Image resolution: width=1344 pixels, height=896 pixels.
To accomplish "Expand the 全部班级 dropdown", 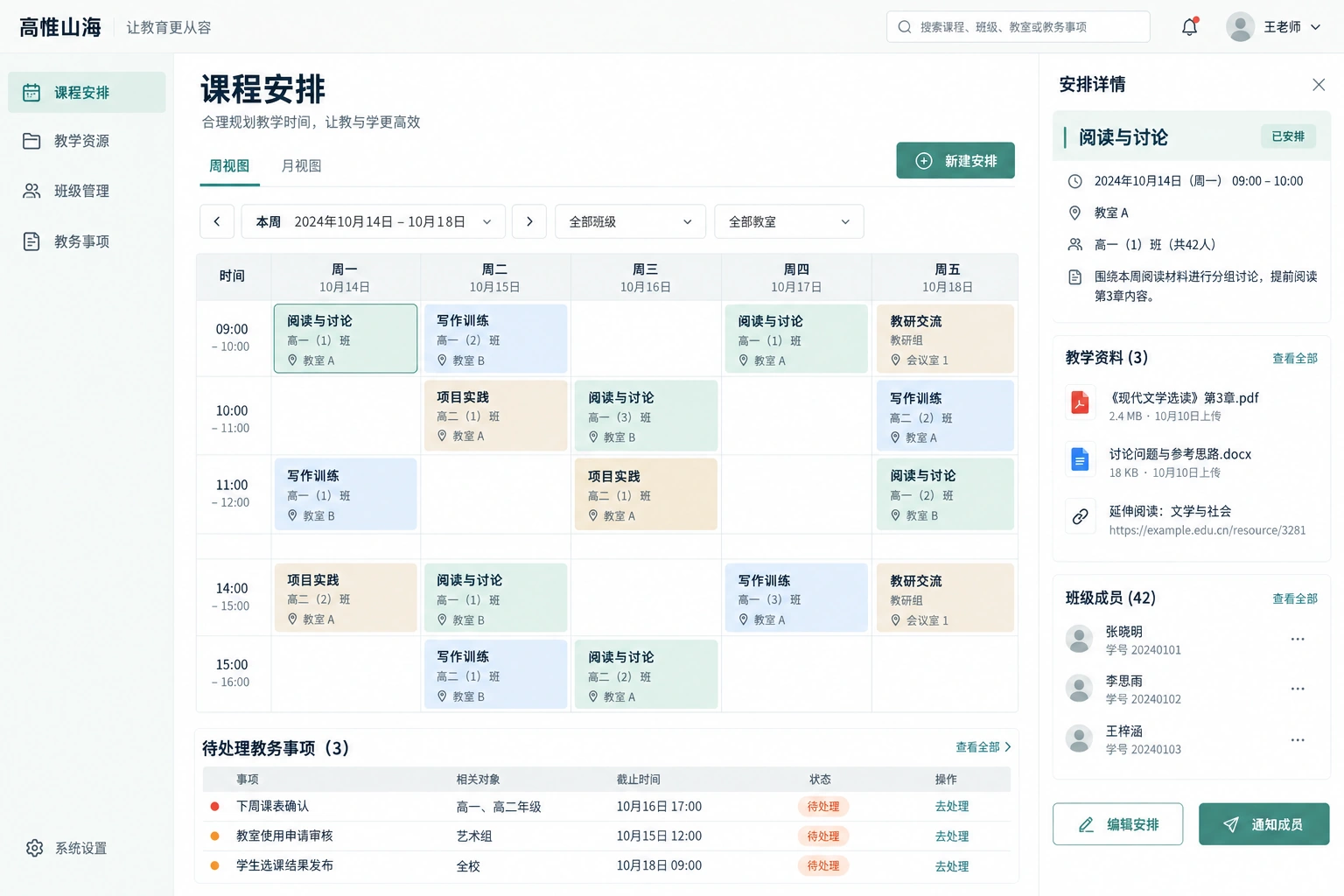I will pos(630,221).
